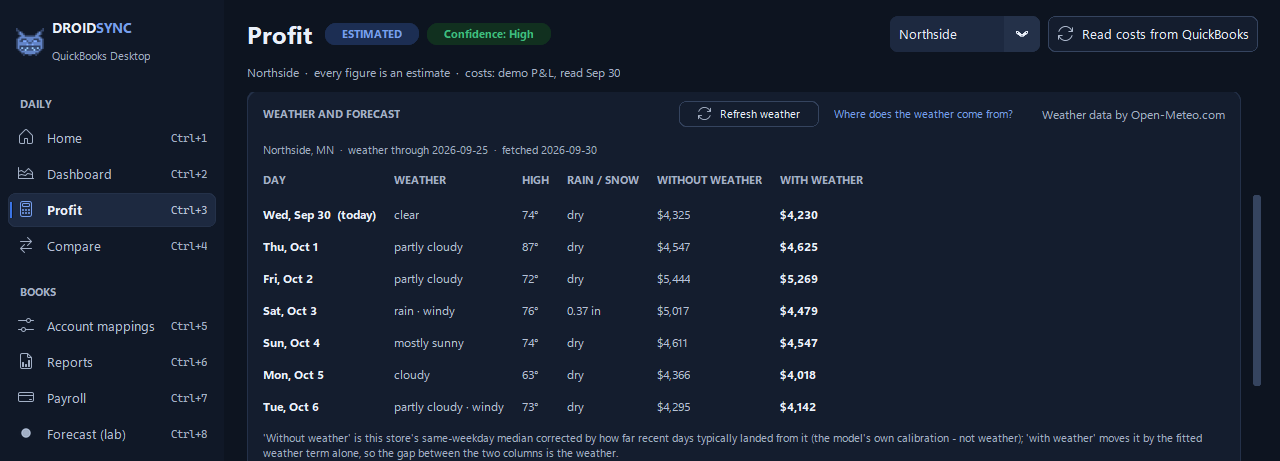
Task: Click the WEATHER column header
Action: 420,180
